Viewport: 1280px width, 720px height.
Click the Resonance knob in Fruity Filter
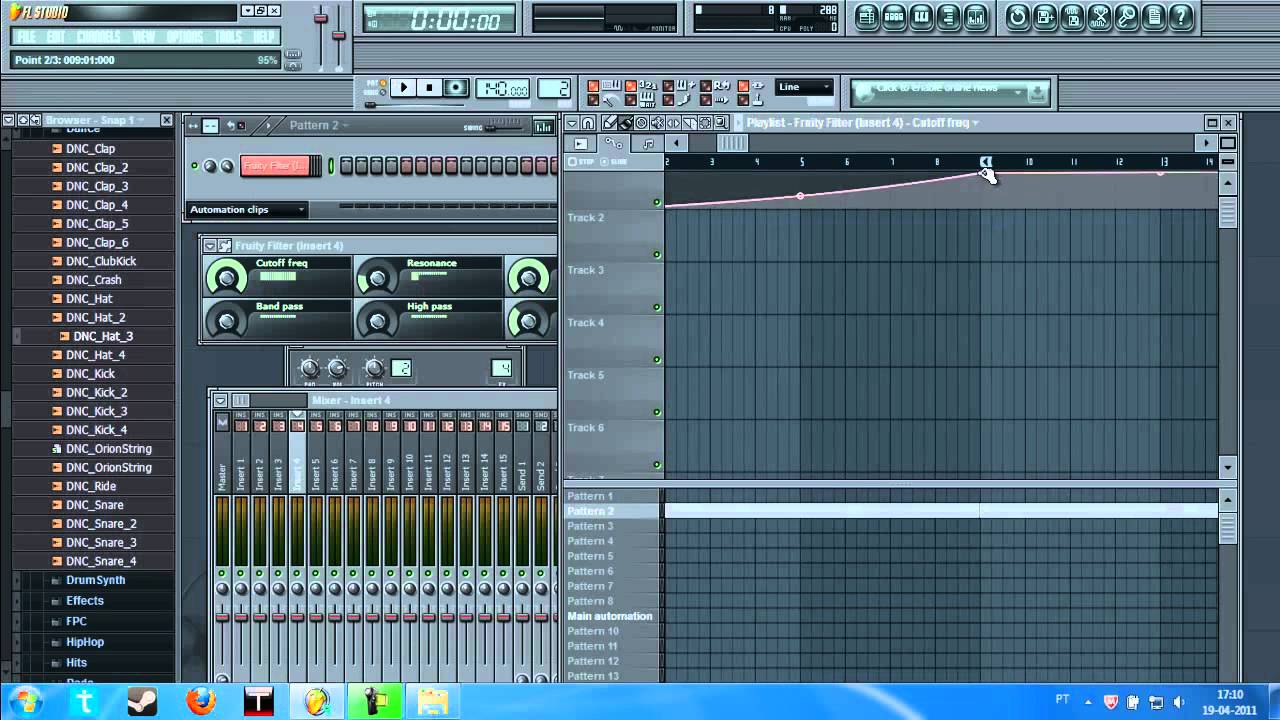[378, 277]
